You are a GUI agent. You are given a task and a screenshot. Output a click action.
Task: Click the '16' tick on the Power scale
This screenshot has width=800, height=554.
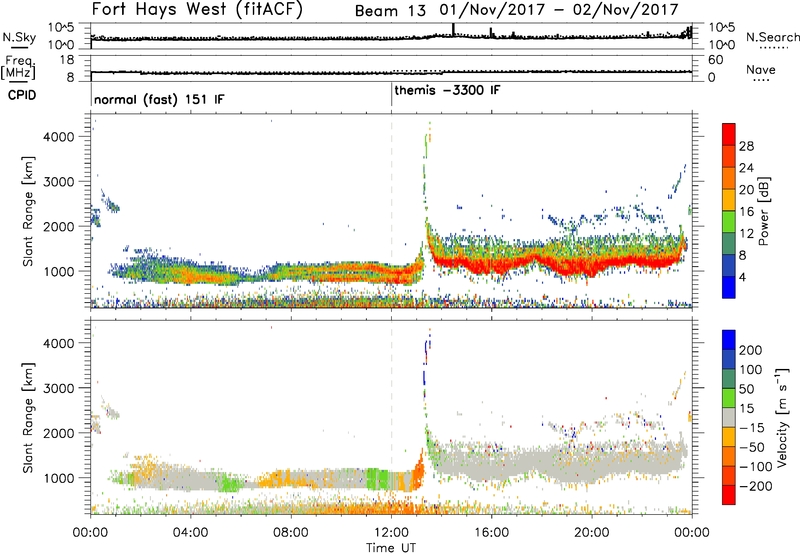(746, 212)
